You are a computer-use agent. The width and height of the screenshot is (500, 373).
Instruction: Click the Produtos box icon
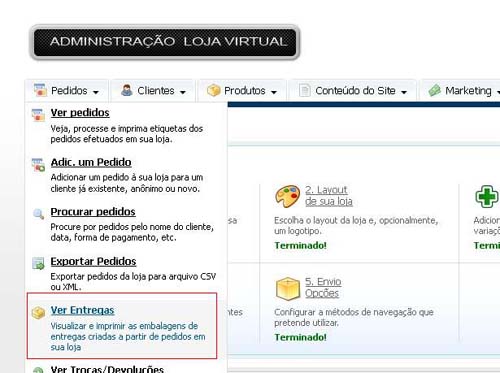click(213, 90)
